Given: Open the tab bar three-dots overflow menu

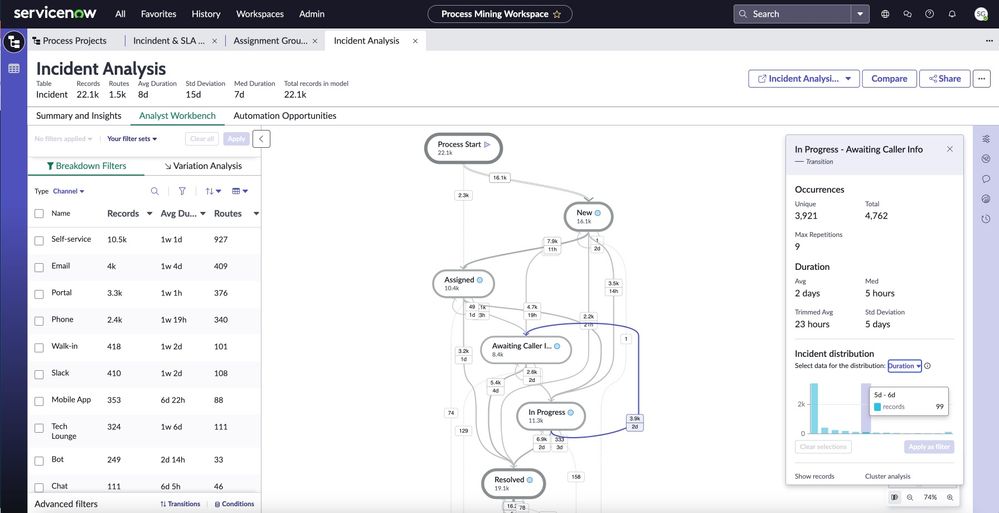Looking at the screenshot, I should pos(989,41).
